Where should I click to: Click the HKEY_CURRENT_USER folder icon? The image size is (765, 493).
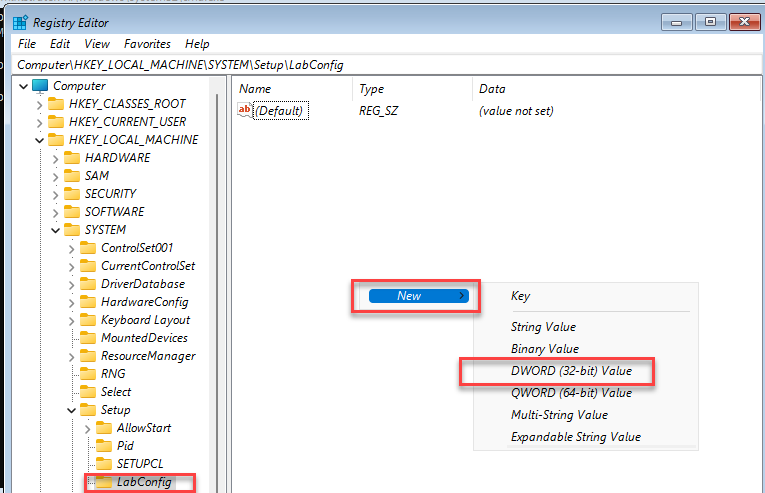coord(56,122)
